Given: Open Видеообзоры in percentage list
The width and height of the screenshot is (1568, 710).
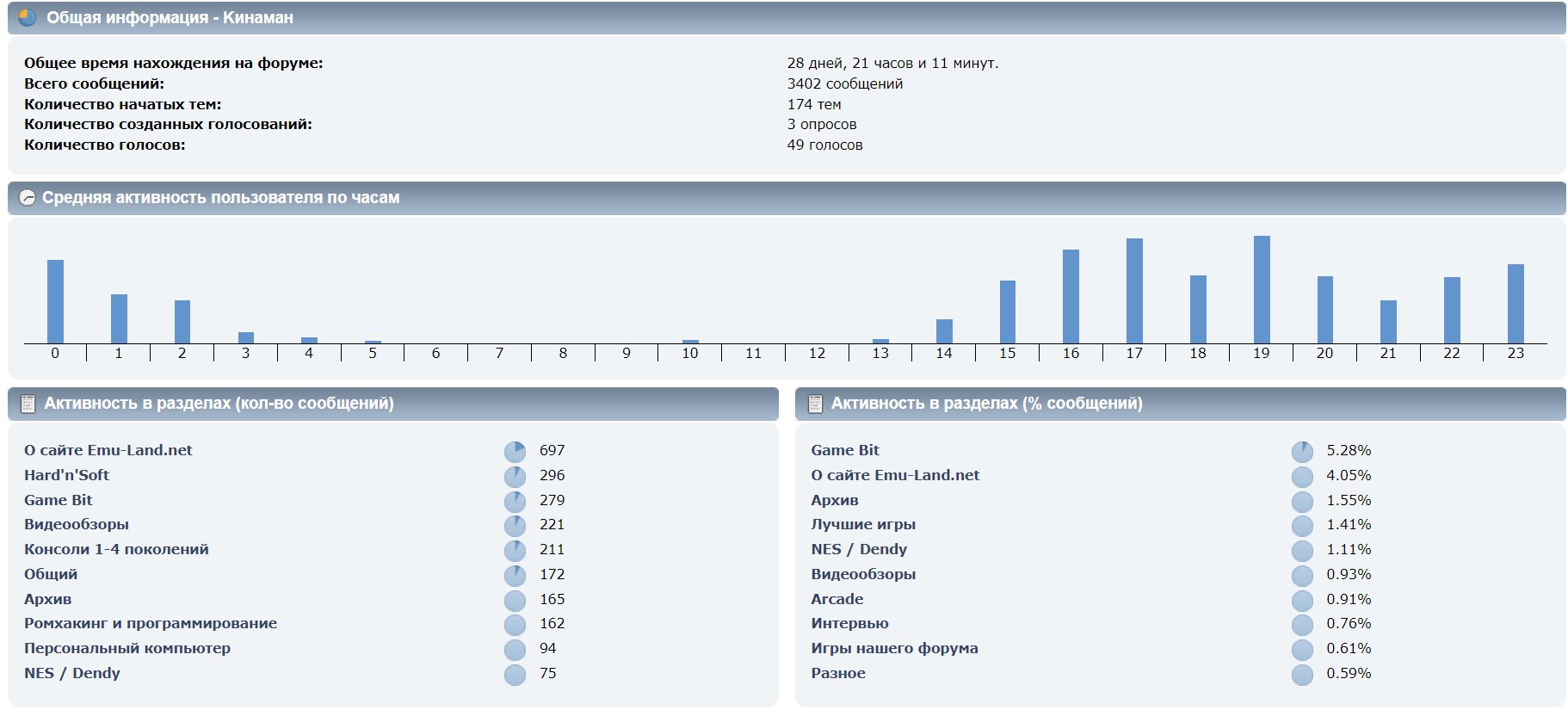Looking at the screenshot, I should pyautogui.click(x=863, y=574).
